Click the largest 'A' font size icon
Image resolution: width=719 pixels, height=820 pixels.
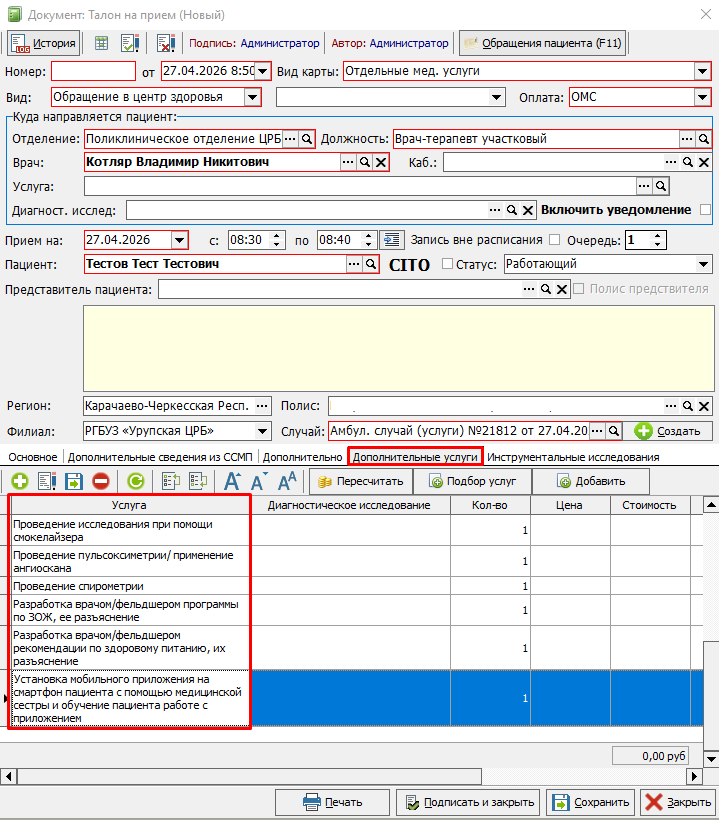coord(287,481)
